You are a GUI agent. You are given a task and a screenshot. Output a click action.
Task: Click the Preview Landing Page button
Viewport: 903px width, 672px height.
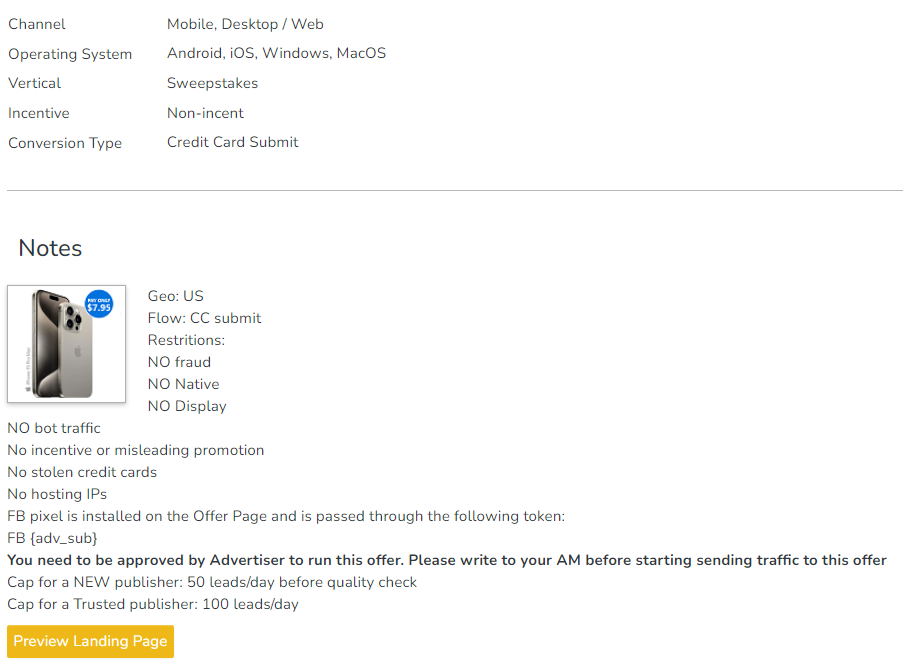tap(90, 641)
